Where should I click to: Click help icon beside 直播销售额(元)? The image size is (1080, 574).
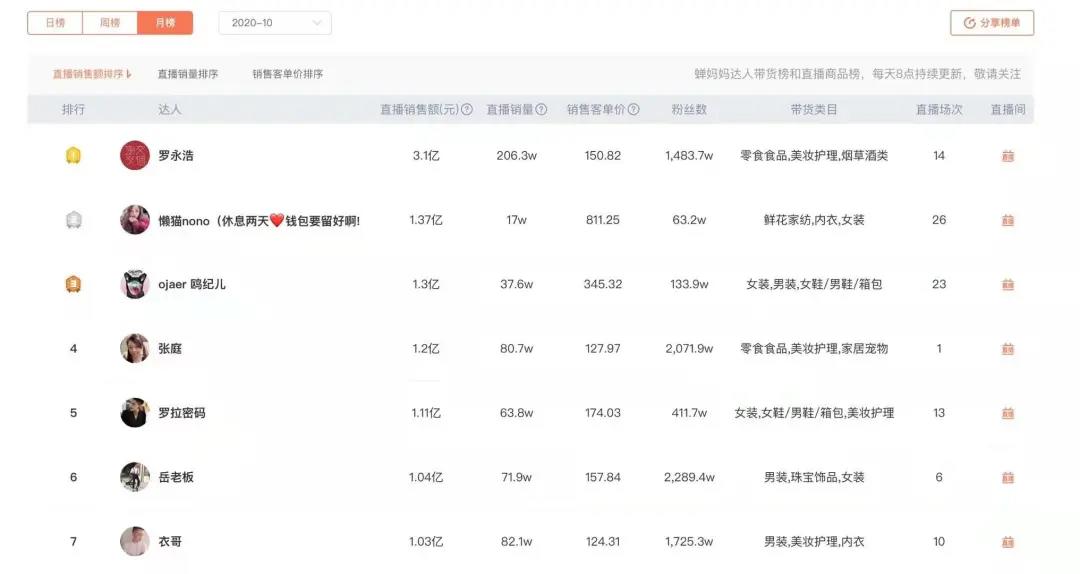(467, 110)
